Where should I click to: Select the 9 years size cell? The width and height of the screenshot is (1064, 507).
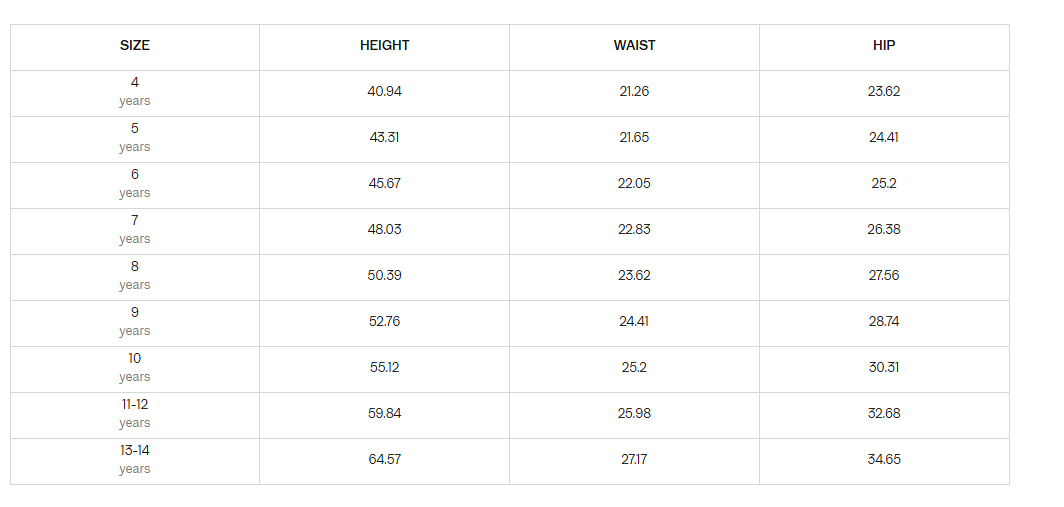click(134, 322)
